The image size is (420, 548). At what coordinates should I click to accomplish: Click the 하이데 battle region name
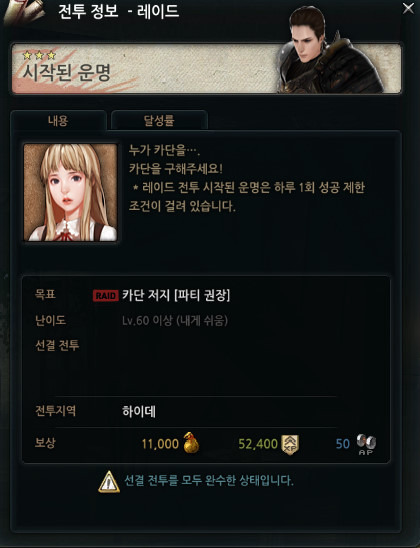tap(139, 411)
